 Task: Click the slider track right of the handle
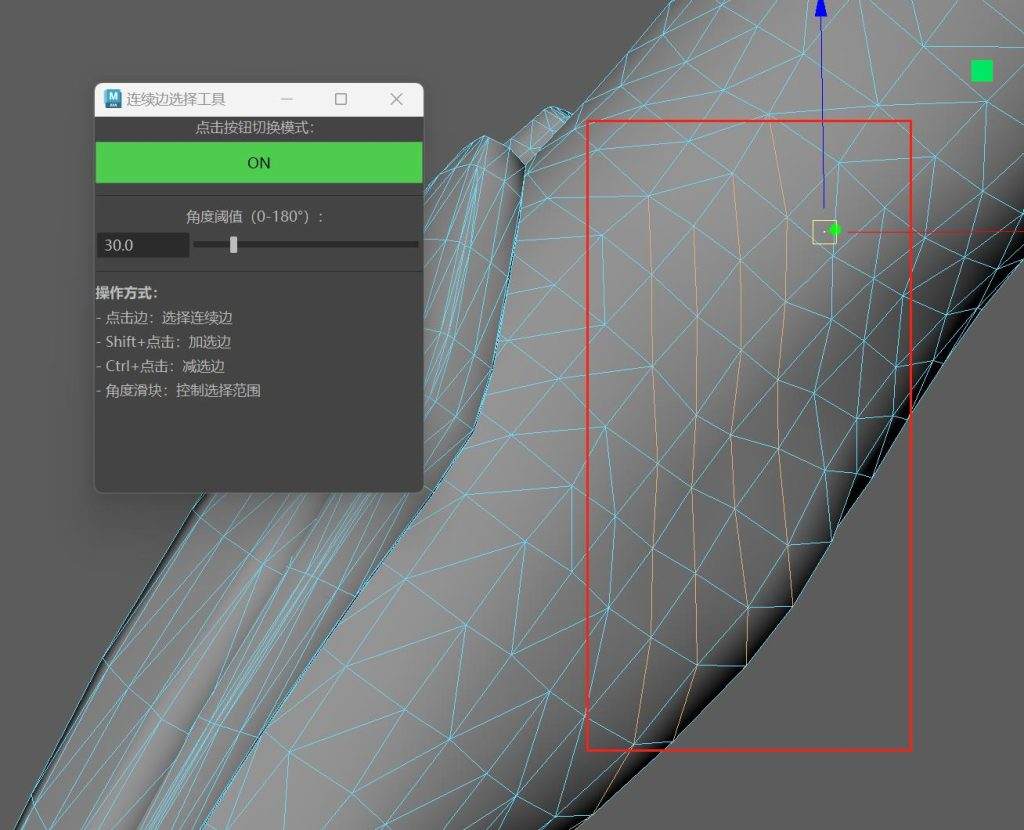point(330,244)
